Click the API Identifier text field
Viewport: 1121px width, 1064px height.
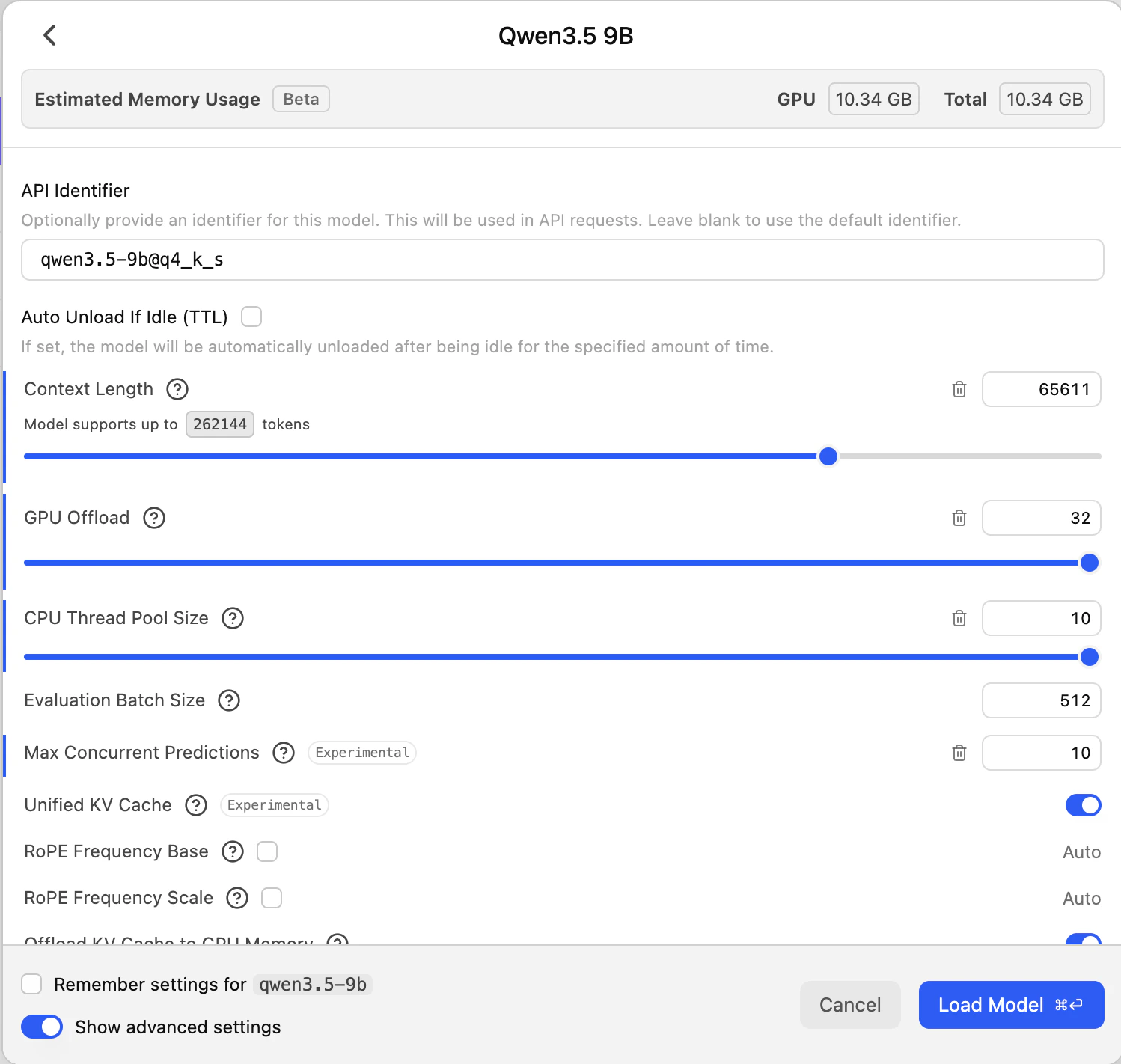coord(561,260)
